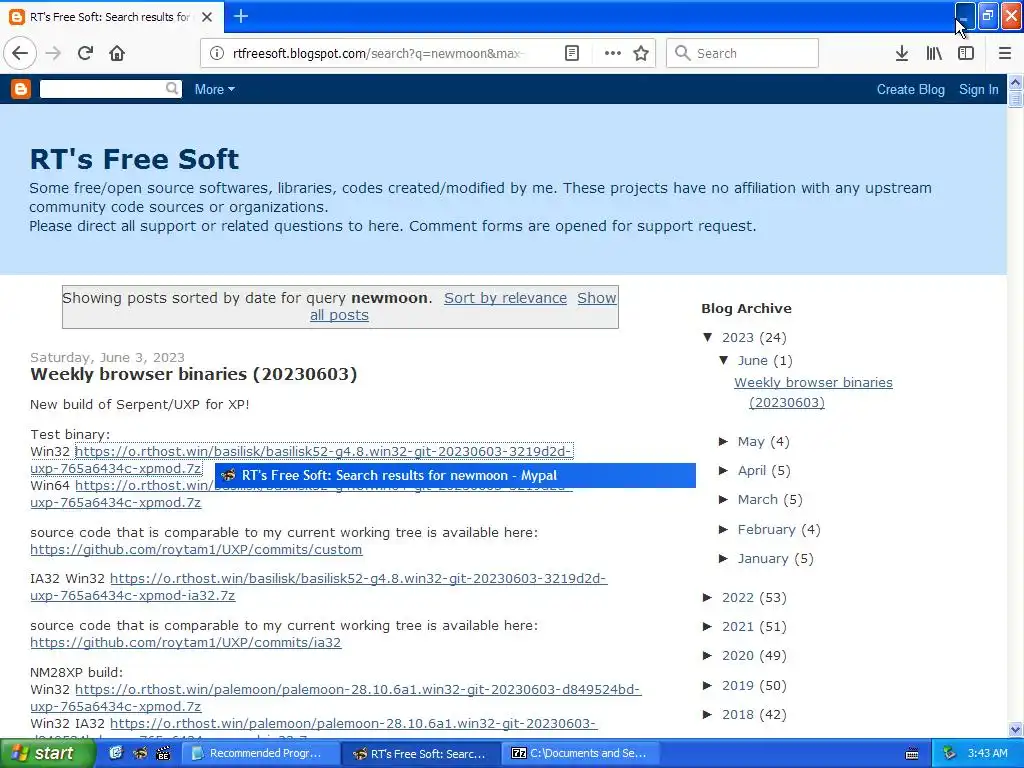Launch the media player quick launch icon

(163, 753)
